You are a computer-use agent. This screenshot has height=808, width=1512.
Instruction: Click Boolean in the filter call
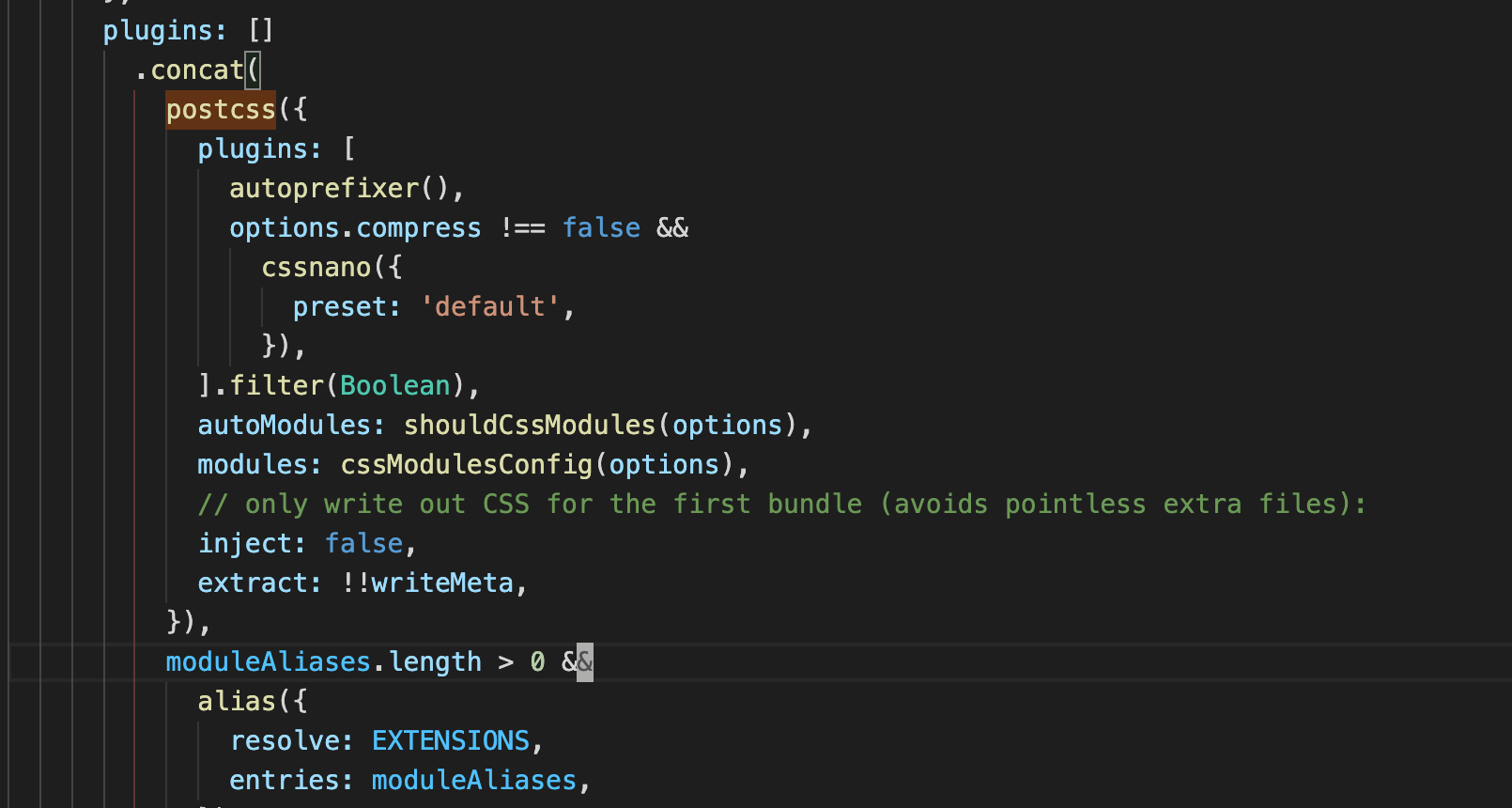point(395,386)
